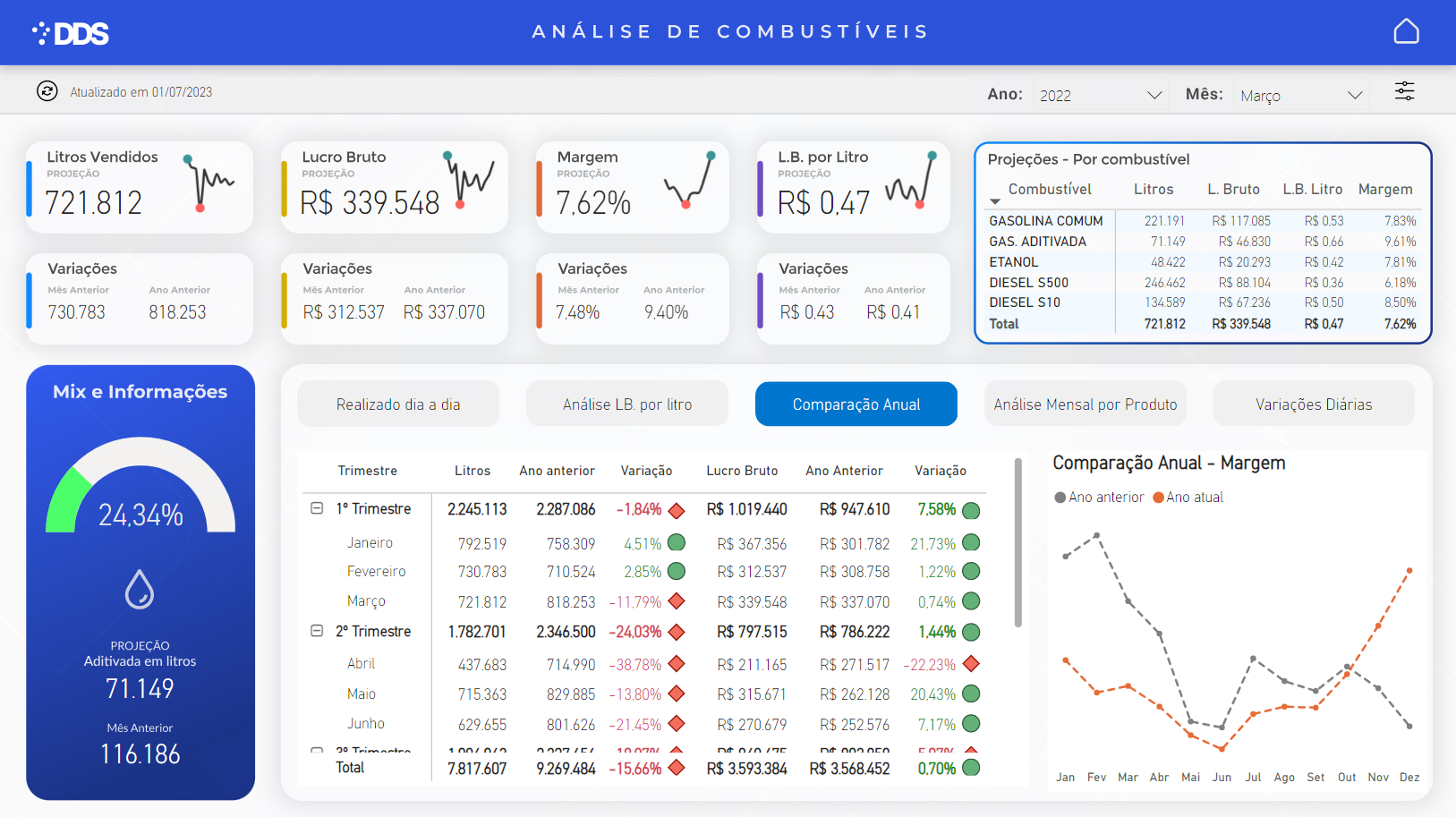Click the Ano atual legend item
The width and height of the screenshot is (1456, 817).
(1188, 498)
